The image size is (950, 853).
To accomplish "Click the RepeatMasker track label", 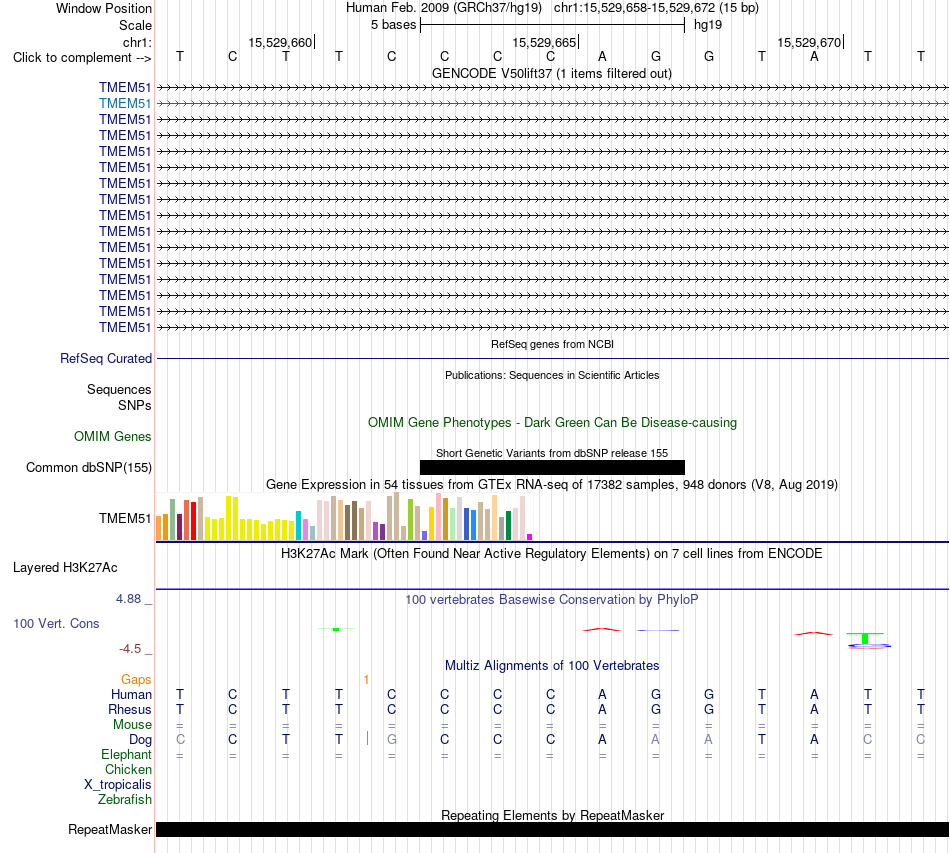I will click(110, 829).
